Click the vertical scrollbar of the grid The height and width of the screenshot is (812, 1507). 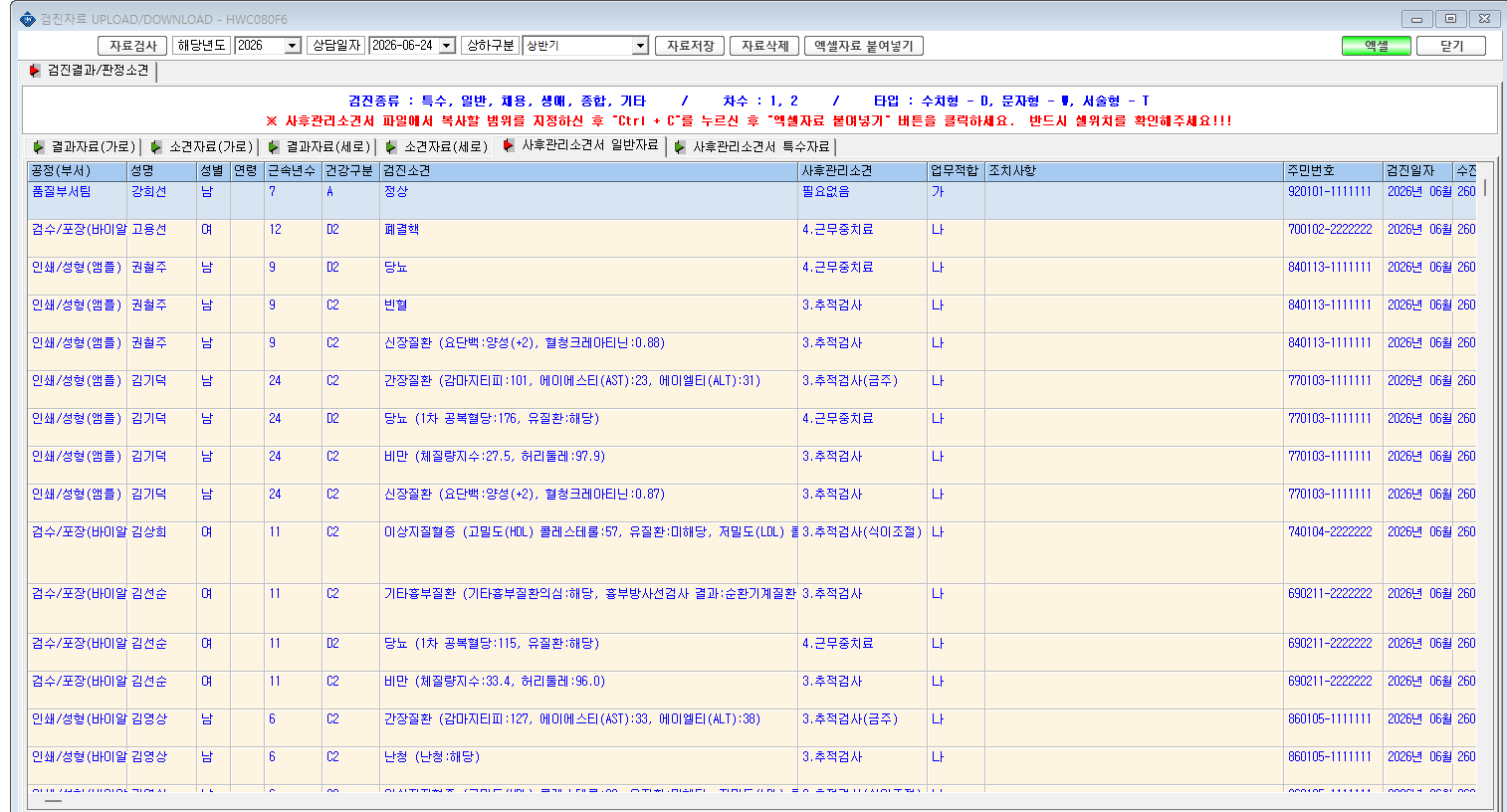coord(1485,478)
